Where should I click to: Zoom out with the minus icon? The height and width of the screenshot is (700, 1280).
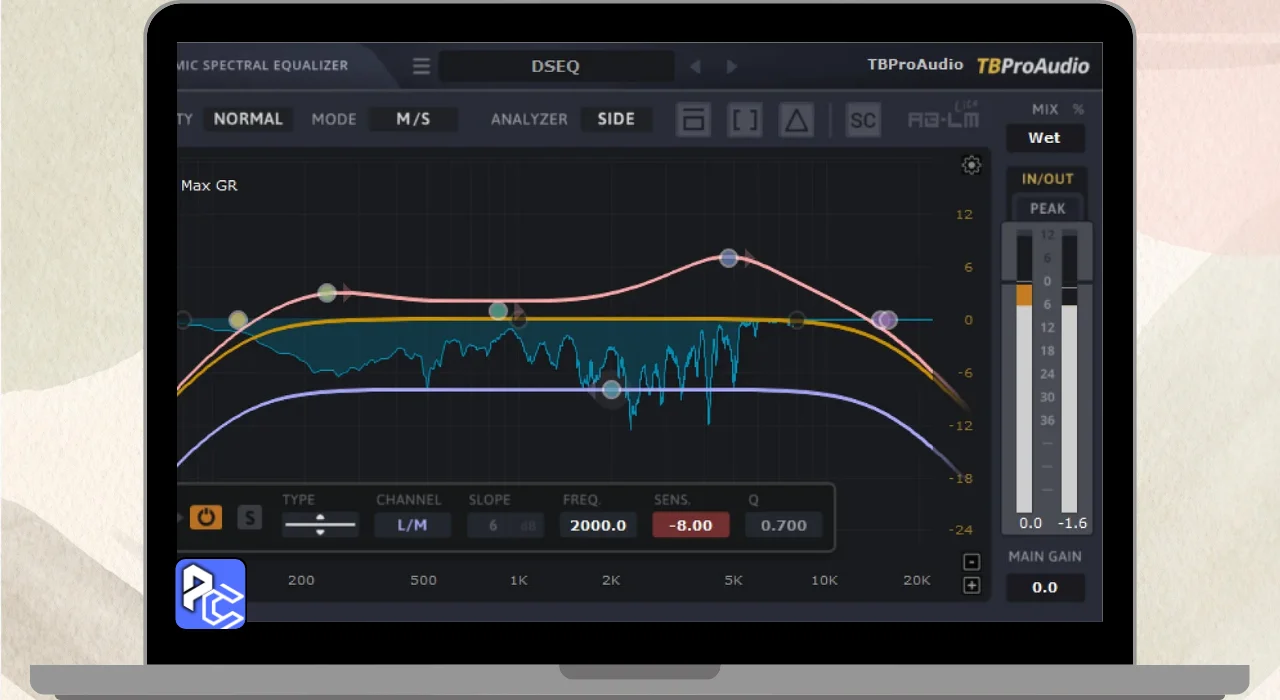[x=971, y=562]
